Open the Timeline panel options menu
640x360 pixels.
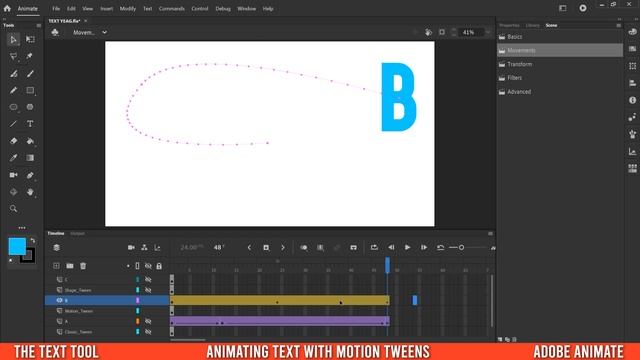pyautogui.click(x=490, y=233)
